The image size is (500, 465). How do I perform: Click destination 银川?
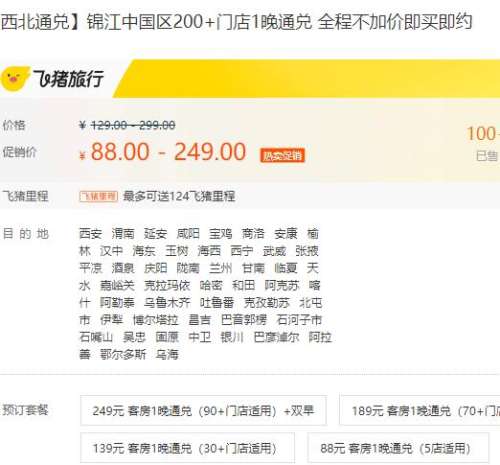(x=232, y=337)
